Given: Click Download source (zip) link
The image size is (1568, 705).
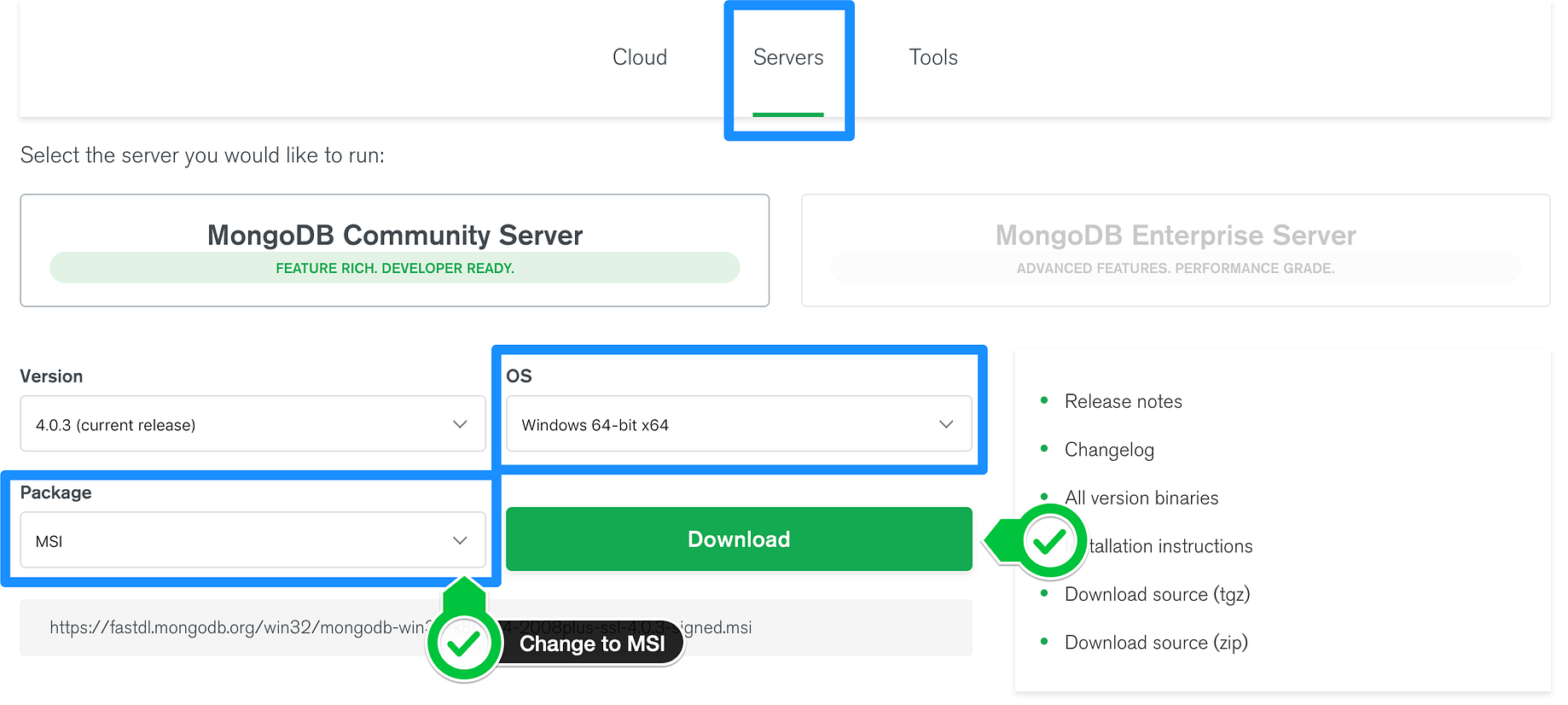Looking at the screenshot, I should pos(1156,643).
